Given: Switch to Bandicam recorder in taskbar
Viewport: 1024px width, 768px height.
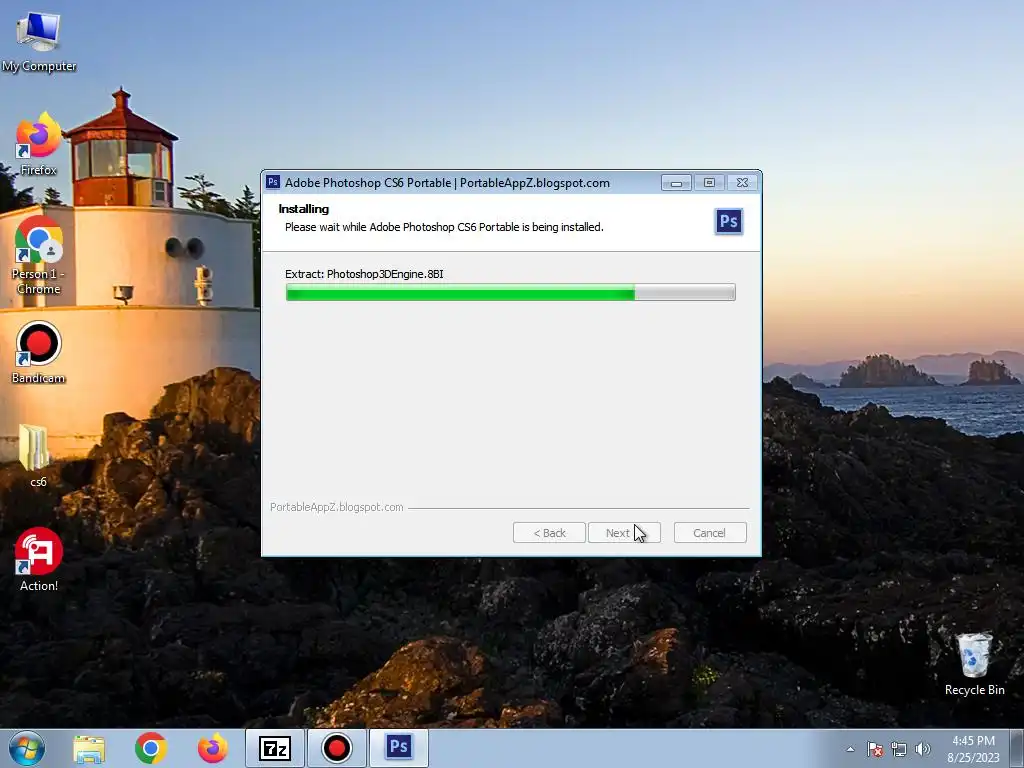Looking at the screenshot, I should (336, 748).
